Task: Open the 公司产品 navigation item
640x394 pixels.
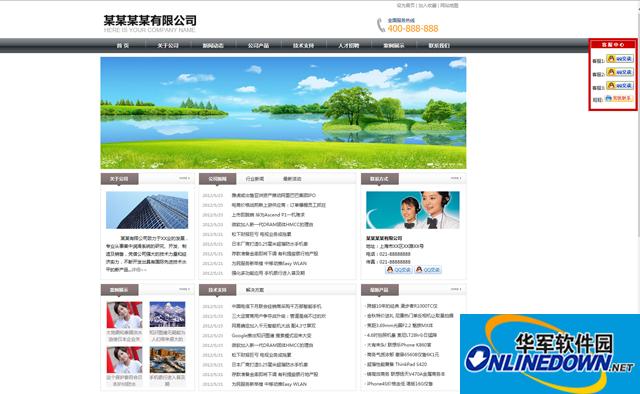Action: pyautogui.click(x=258, y=45)
